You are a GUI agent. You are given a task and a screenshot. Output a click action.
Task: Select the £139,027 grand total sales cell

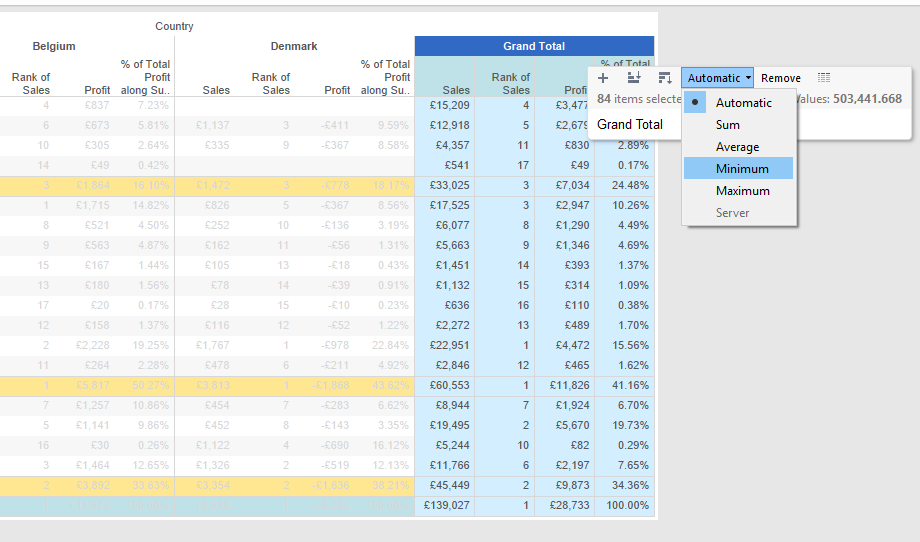(448, 506)
